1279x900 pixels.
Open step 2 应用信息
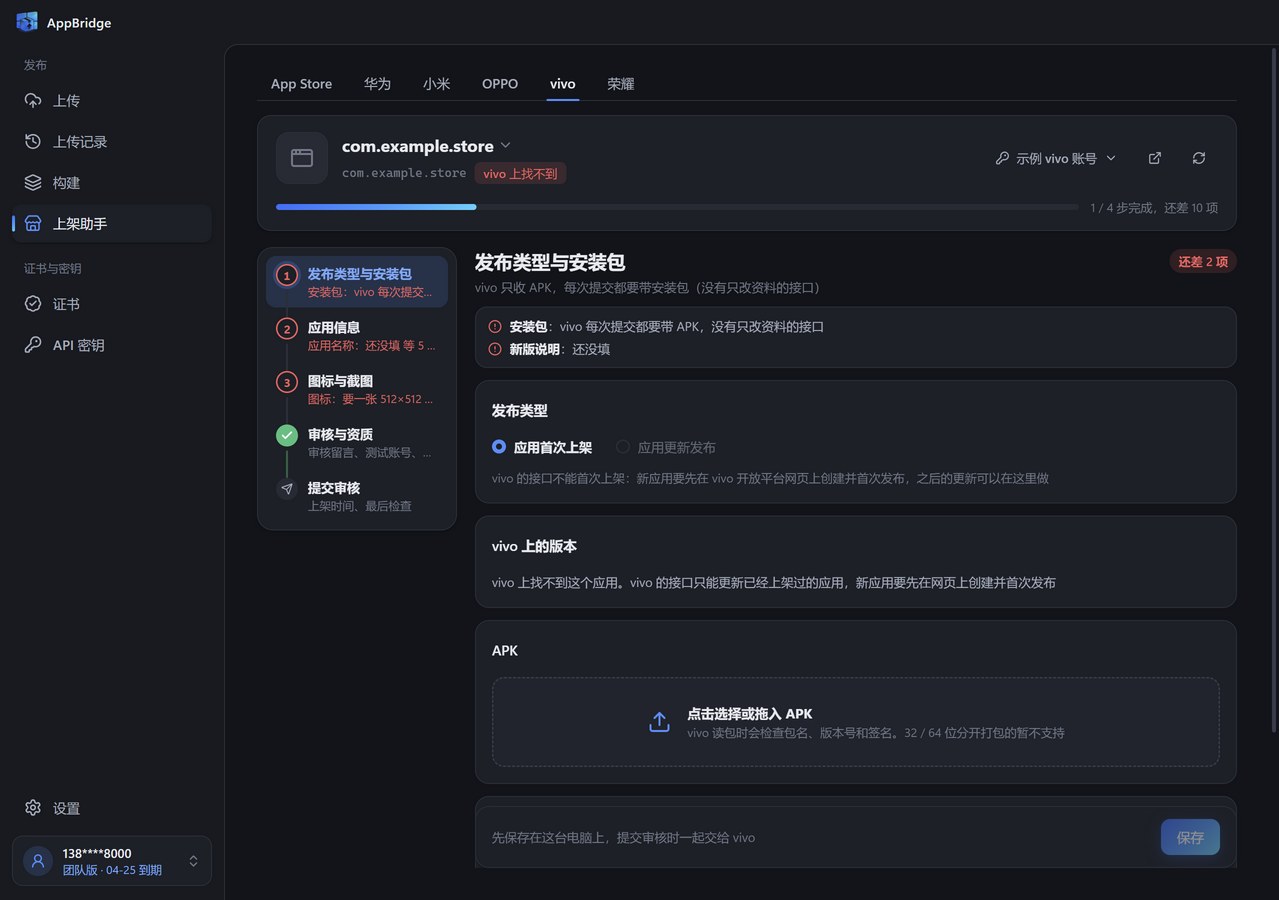(x=357, y=336)
